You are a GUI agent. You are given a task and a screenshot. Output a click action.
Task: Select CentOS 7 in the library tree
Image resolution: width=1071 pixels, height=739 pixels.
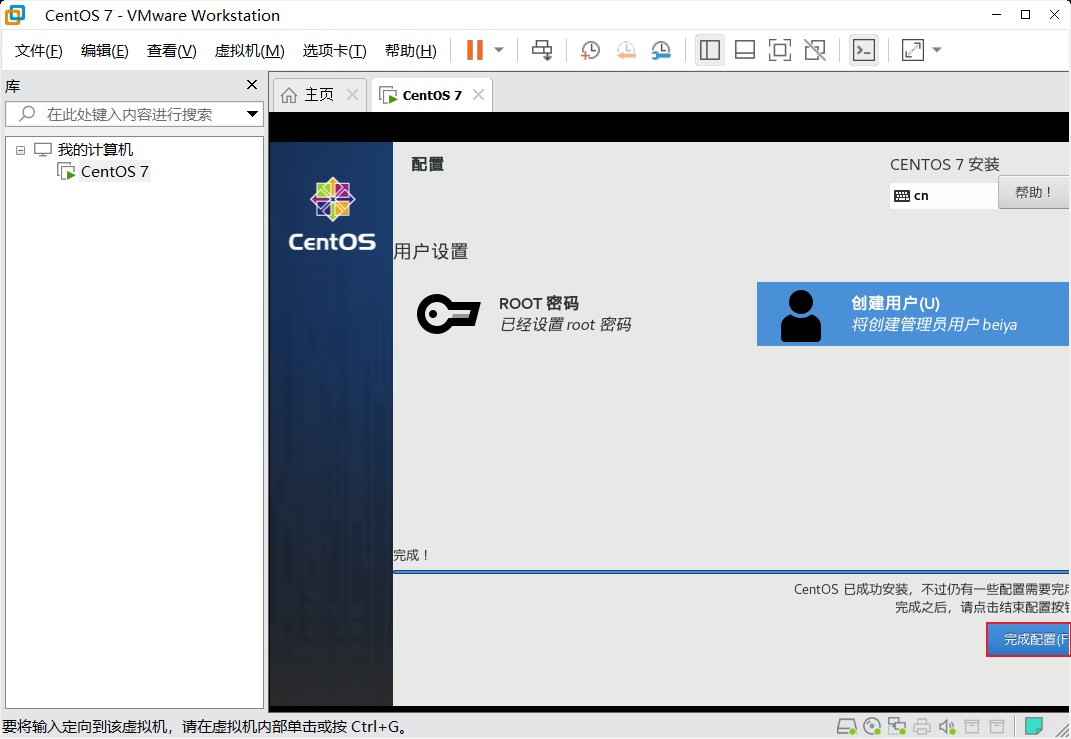[114, 171]
